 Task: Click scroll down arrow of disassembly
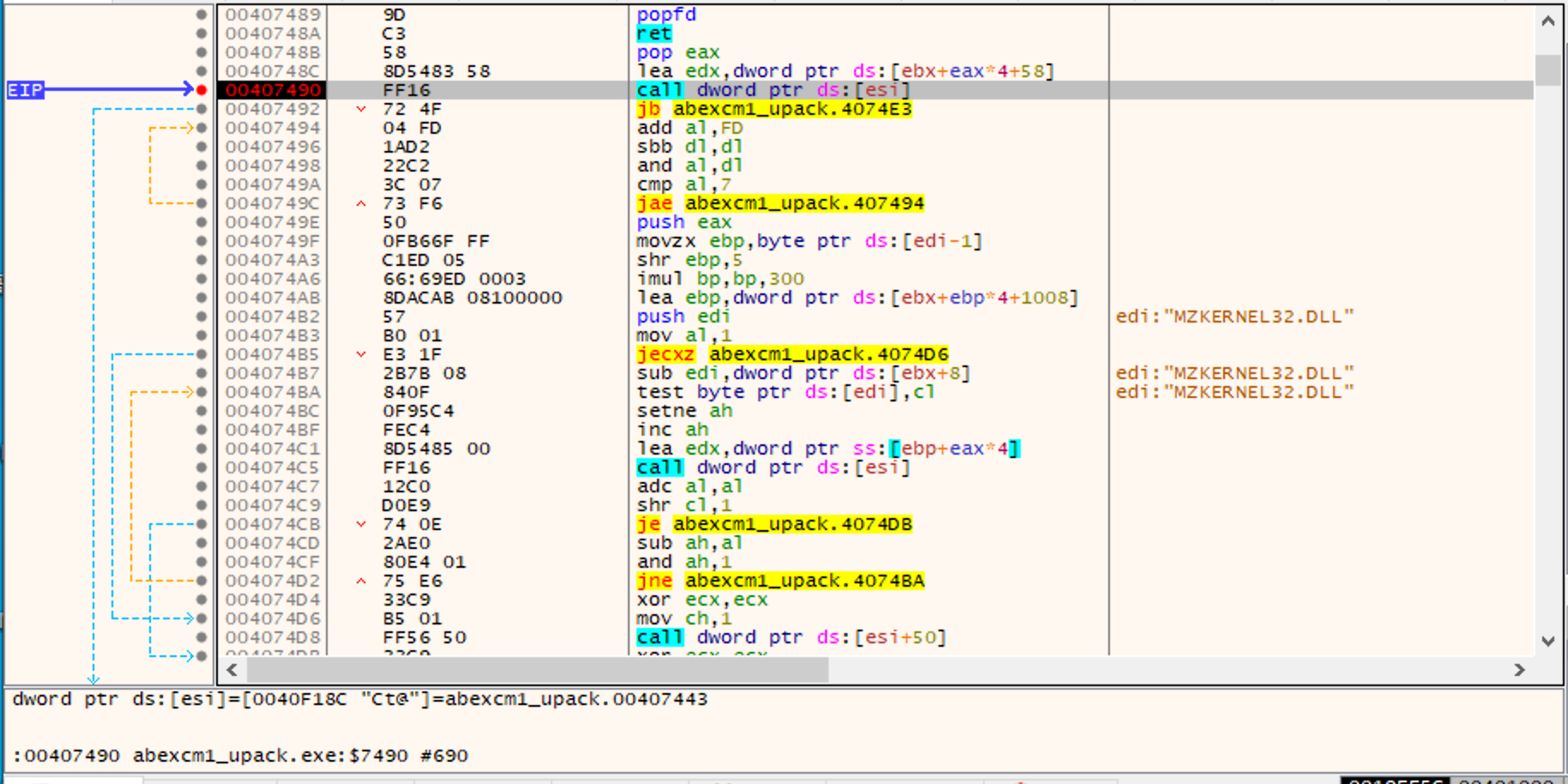coord(1547,641)
